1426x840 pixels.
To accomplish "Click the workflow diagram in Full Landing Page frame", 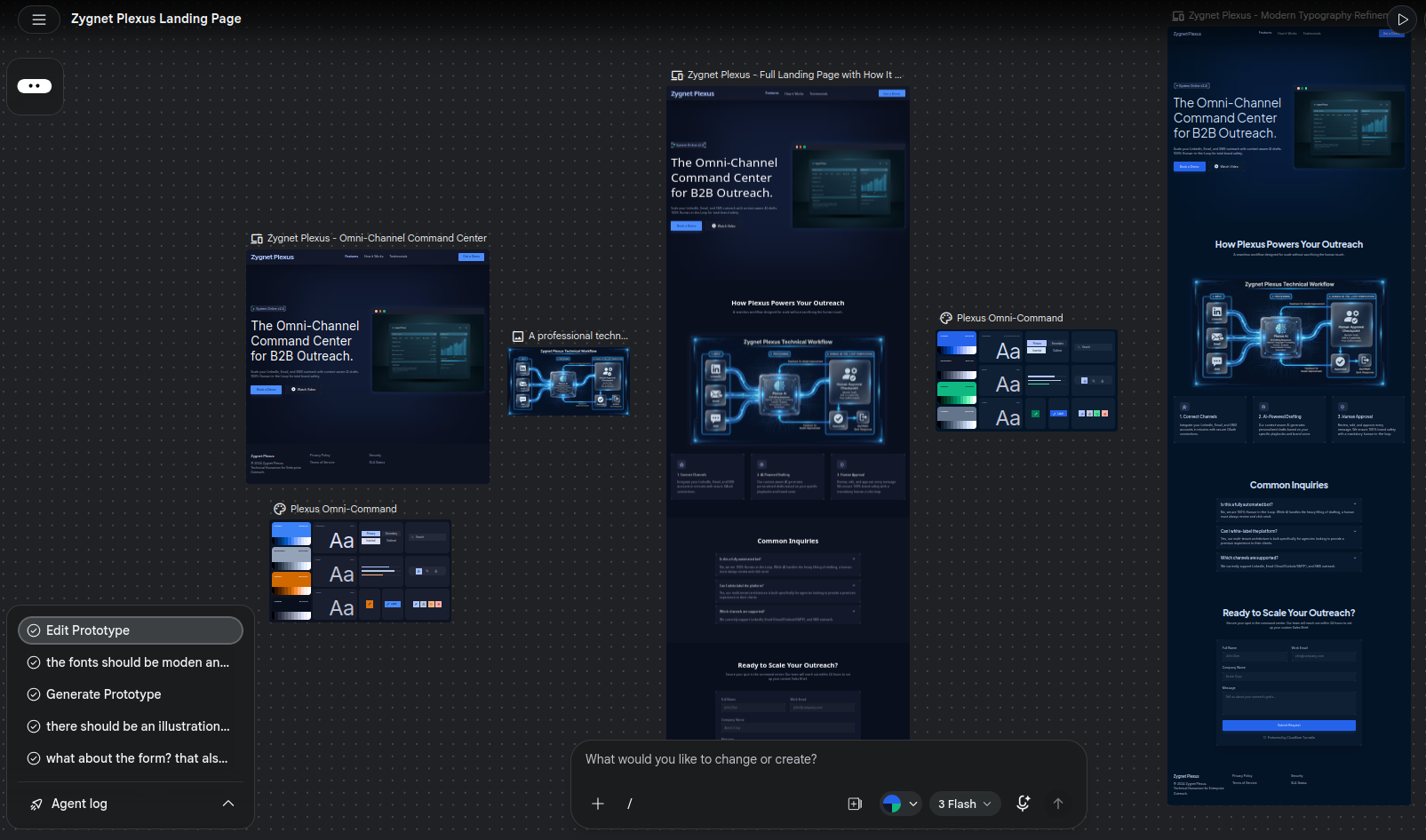I will (788, 389).
